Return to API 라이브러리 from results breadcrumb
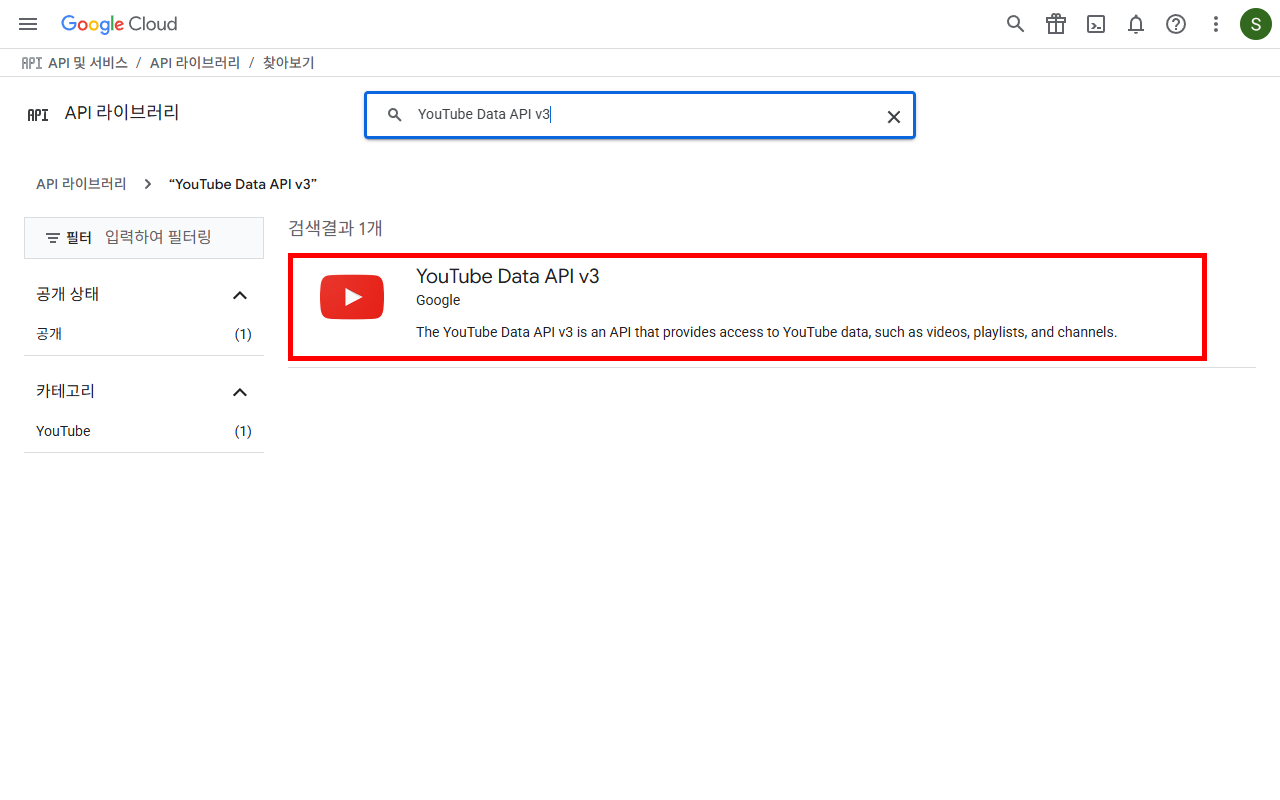Screen dimensions: 1280x800 pos(81,184)
